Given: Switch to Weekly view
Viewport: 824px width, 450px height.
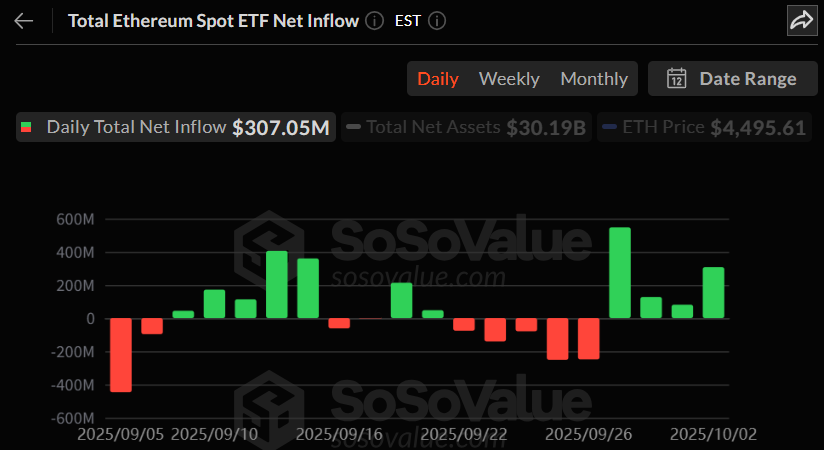Looking at the screenshot, I should pyautogui.click(x=509, y=79).
